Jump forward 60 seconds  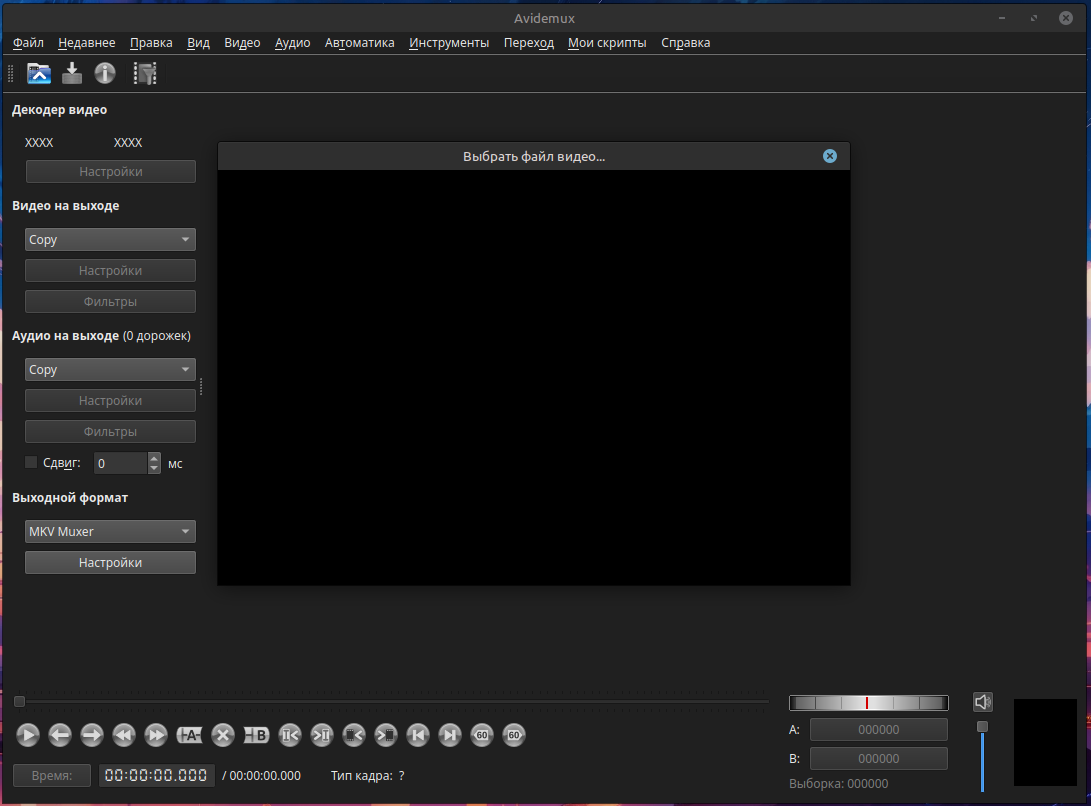pos(513,735)
